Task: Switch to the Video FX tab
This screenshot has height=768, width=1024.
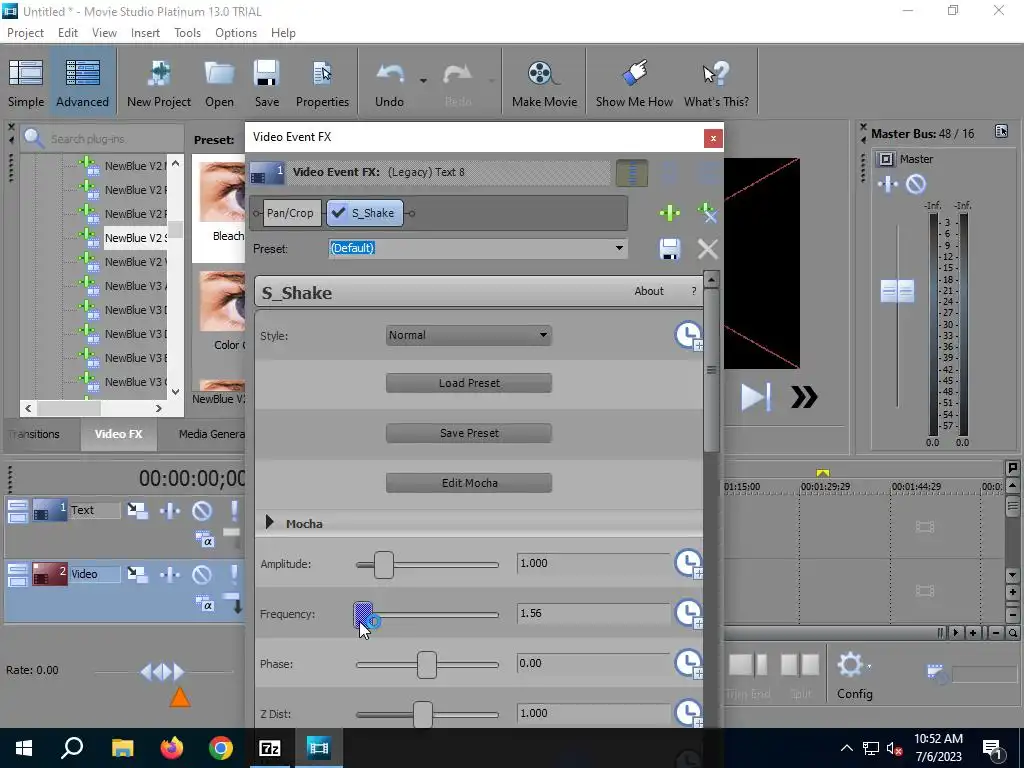Action: tap(118, 434)
